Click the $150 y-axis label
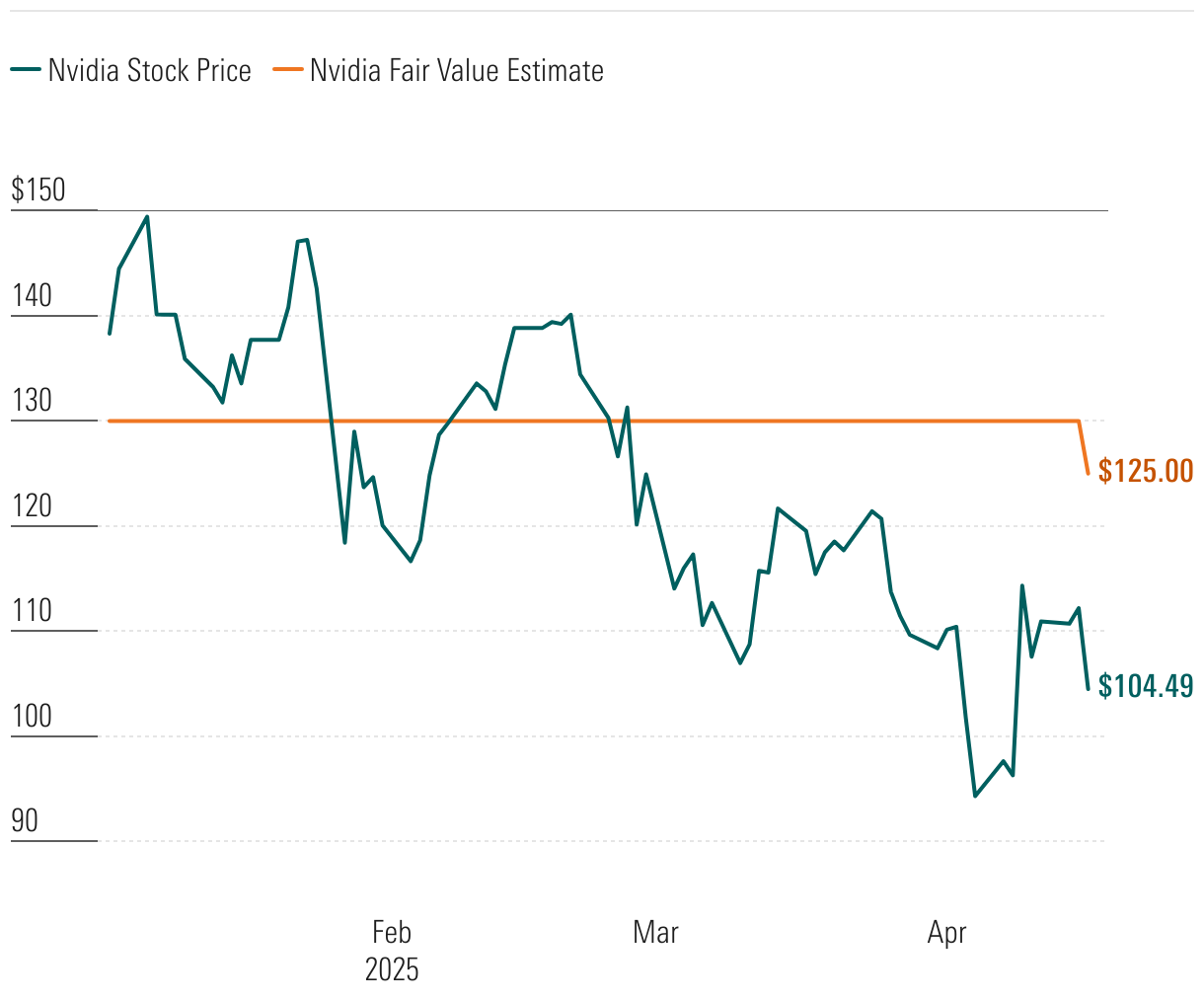Screen dimensions: 1204x1001 pos(38,190)
